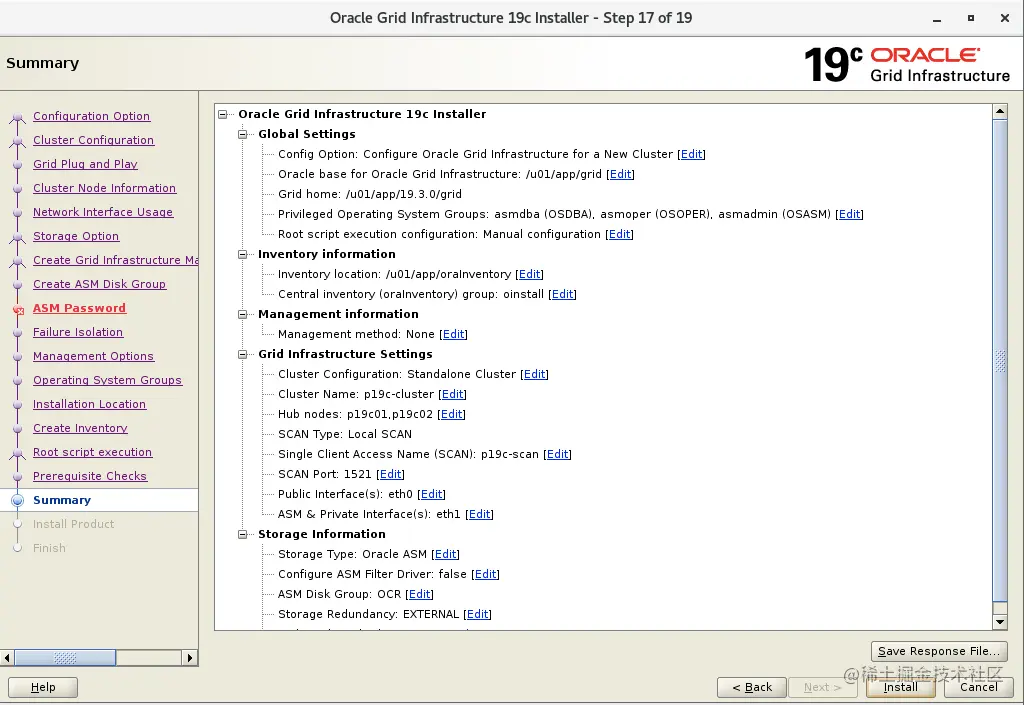1024x705 pixels.
Task: Collapse the Management information section
Action: 242,315
